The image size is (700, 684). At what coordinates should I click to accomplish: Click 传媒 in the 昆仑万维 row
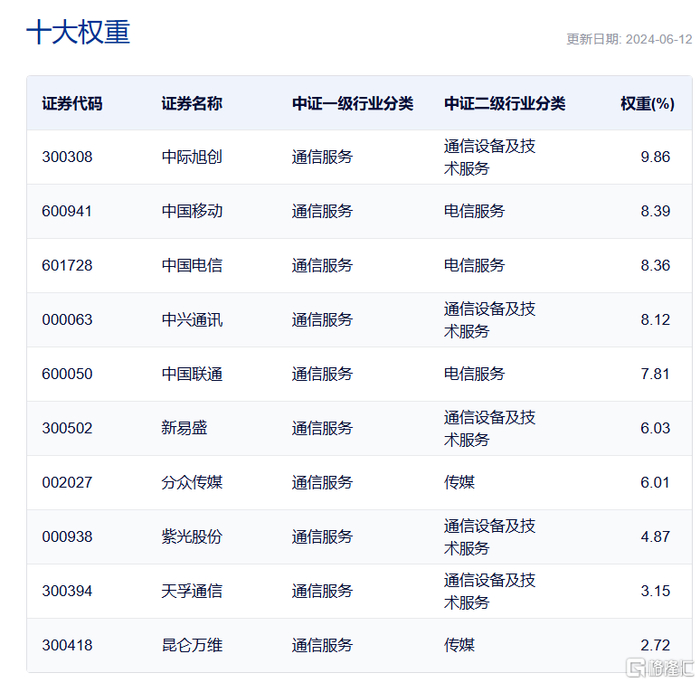[x=459, y=645]
